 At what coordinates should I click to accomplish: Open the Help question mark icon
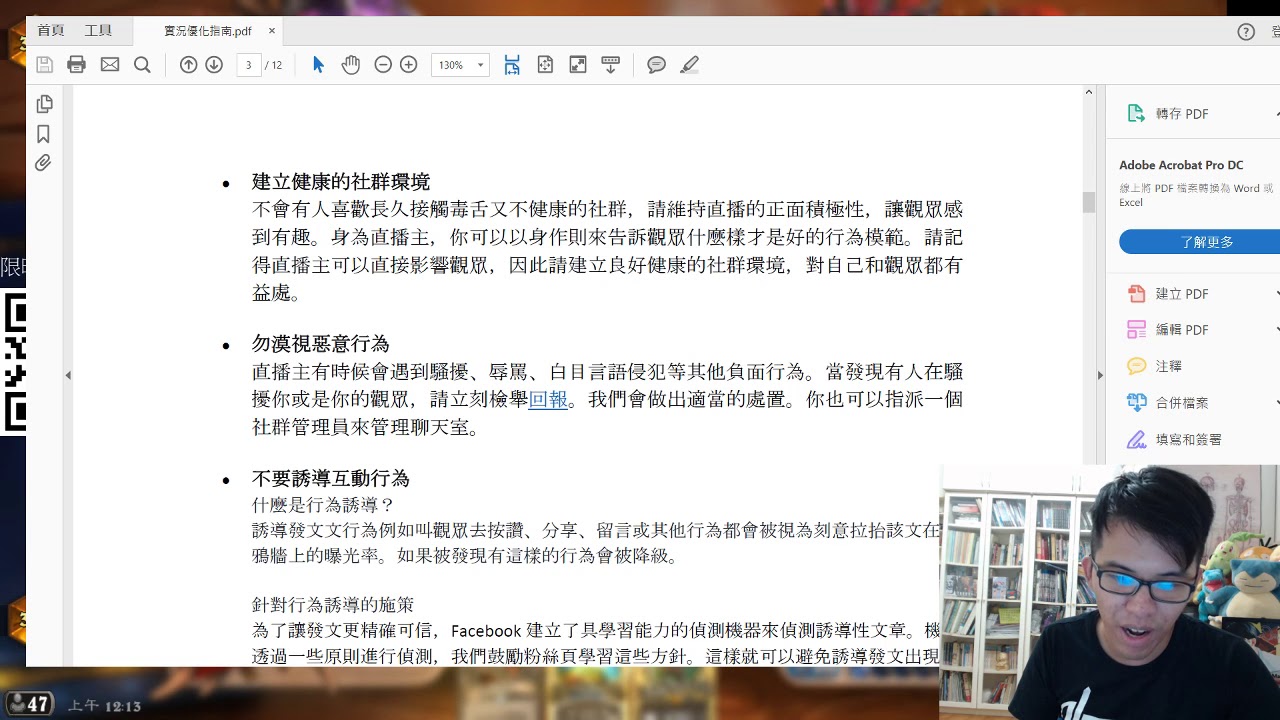[x=1246, y=32]
